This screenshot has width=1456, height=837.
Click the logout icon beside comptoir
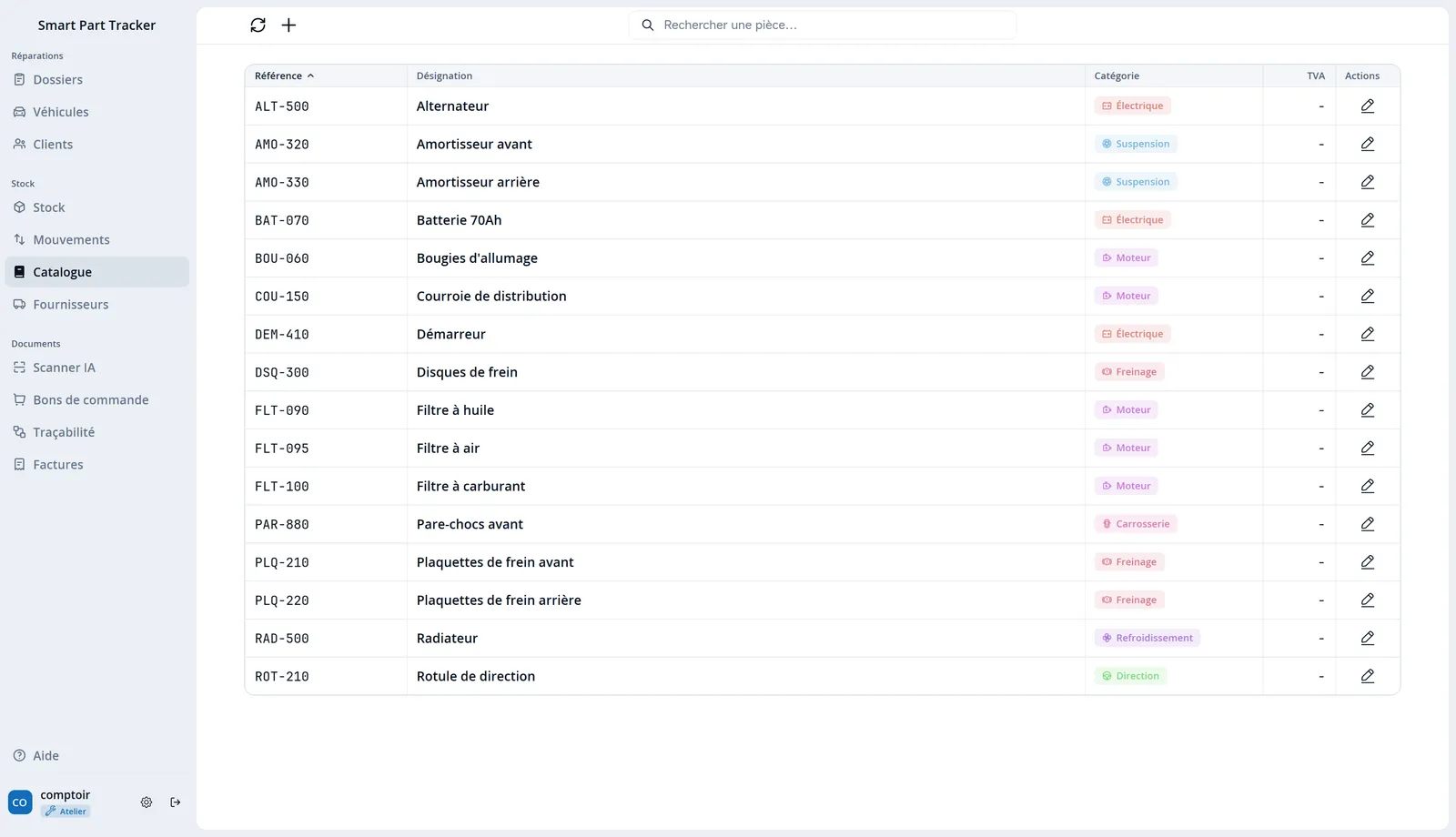[176, 802]
